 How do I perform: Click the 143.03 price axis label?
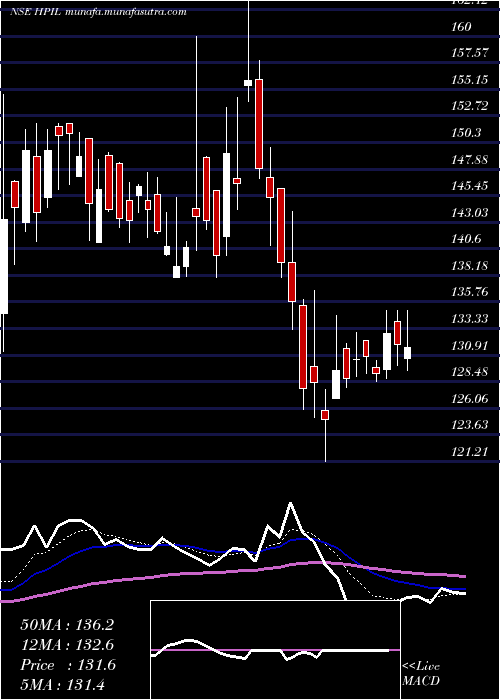[470, 212]
